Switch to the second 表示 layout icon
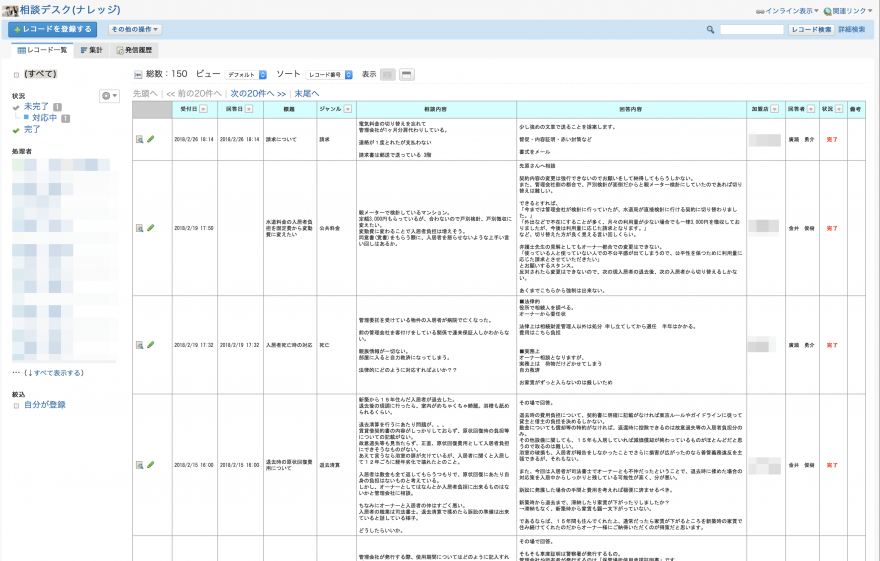Image resolution: width=880 pixels, height=561 pixels. coord(407,75)
